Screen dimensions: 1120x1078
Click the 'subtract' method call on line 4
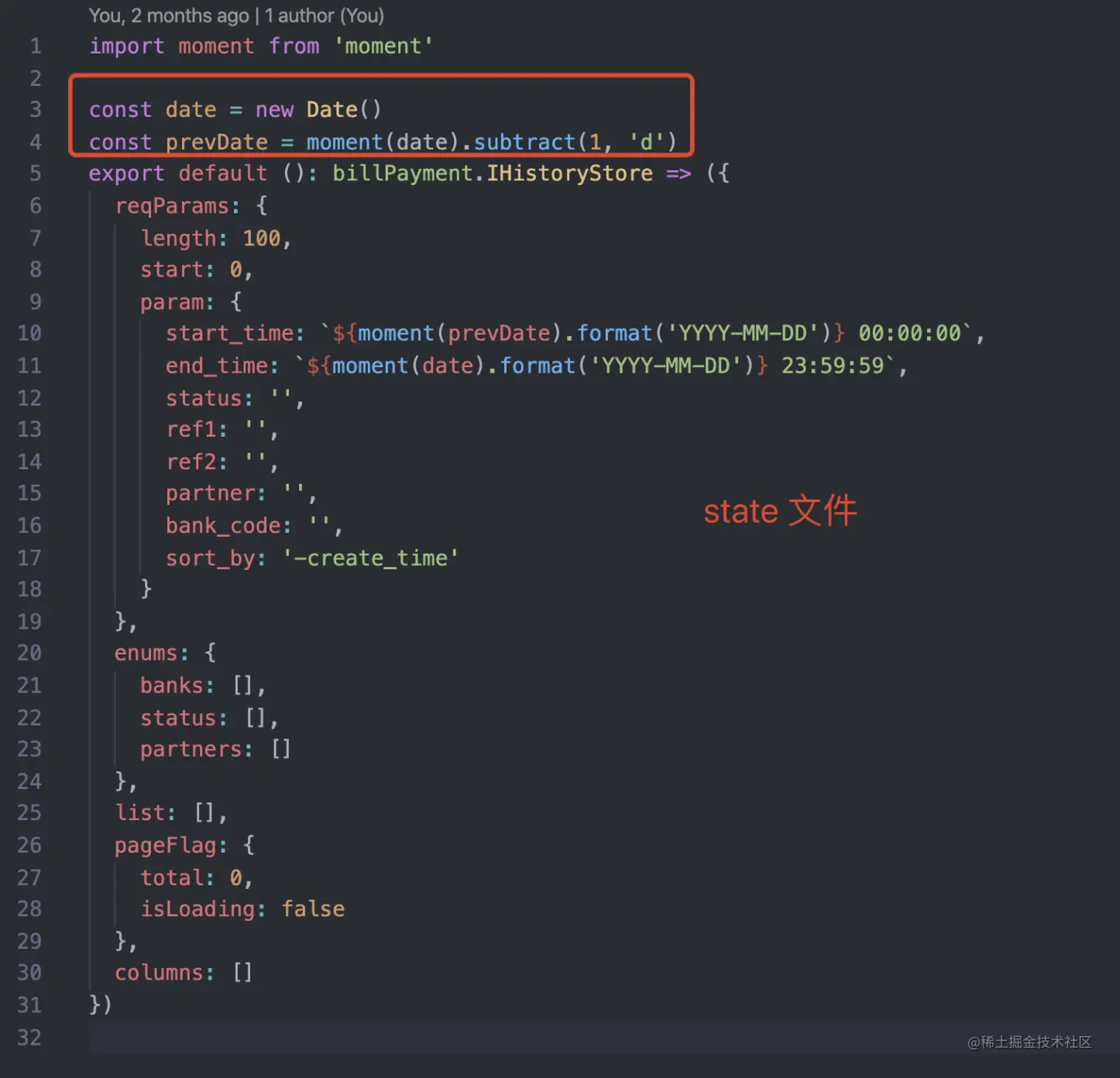pos(524,142)
